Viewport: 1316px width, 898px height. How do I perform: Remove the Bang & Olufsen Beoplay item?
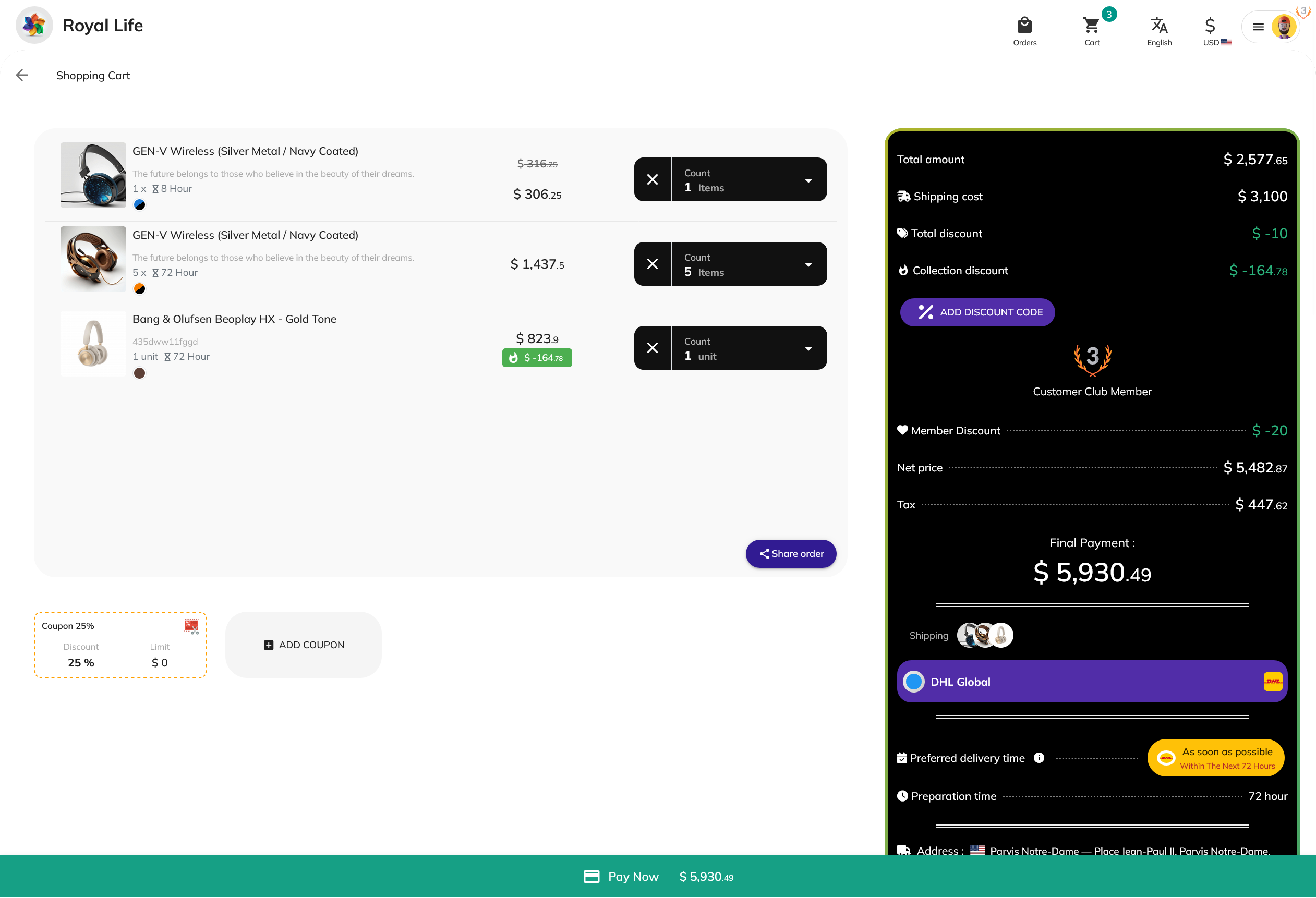(x=653, y=348)
